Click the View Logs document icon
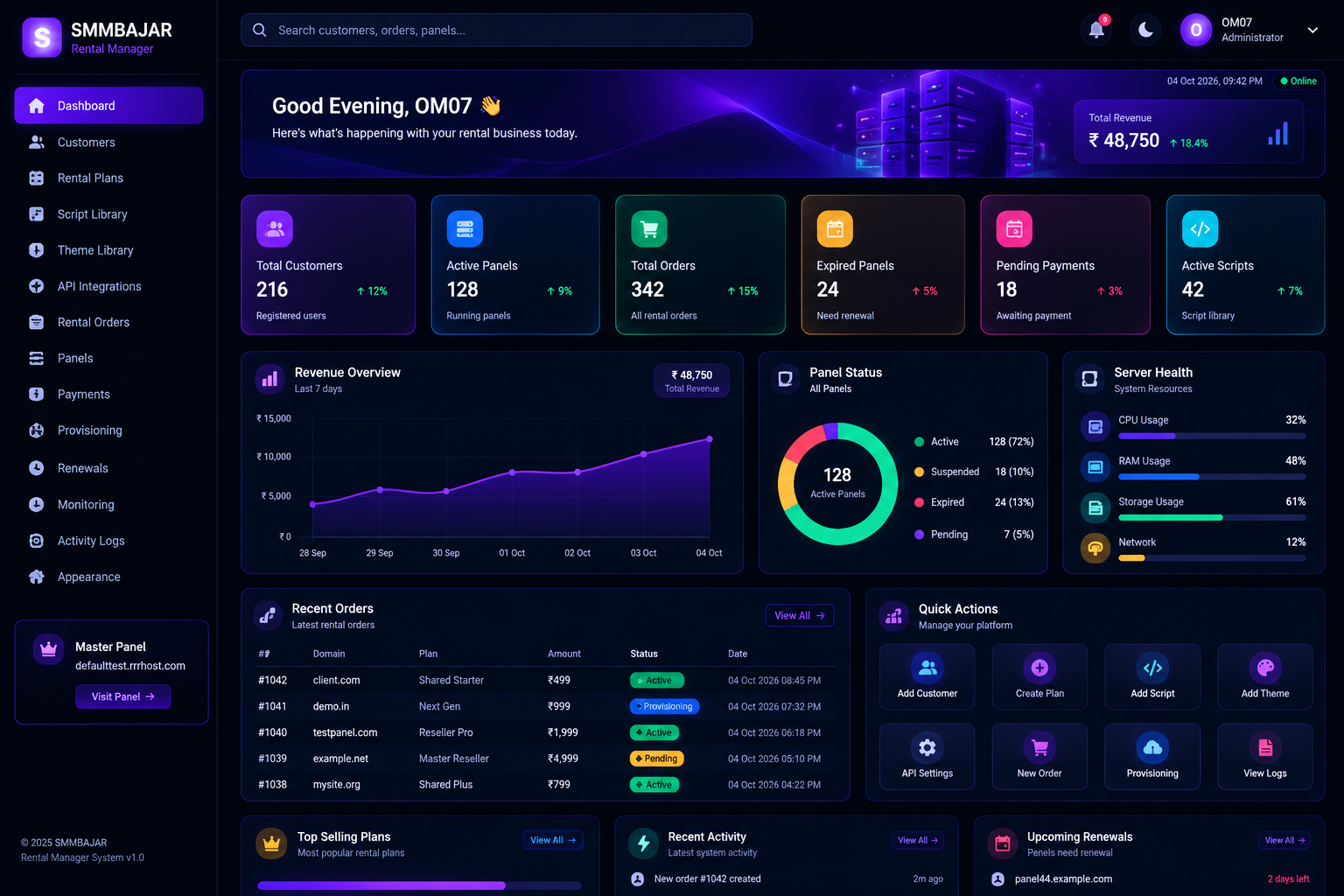This screenshot has height=896, width=1344. [1265, 747]
